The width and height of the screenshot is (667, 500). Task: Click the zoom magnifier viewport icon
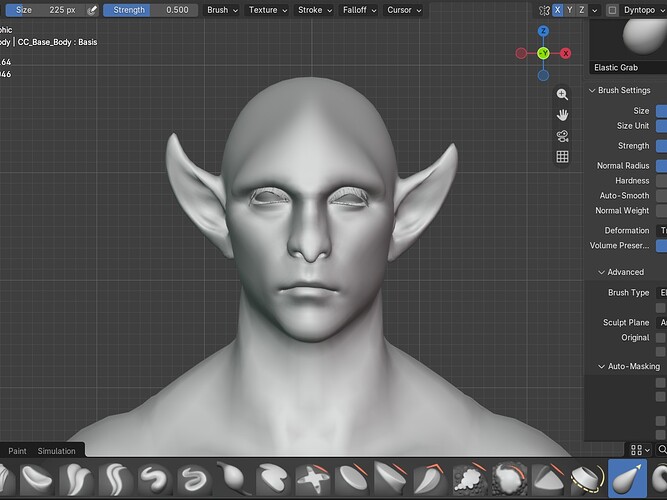(562, 94)
